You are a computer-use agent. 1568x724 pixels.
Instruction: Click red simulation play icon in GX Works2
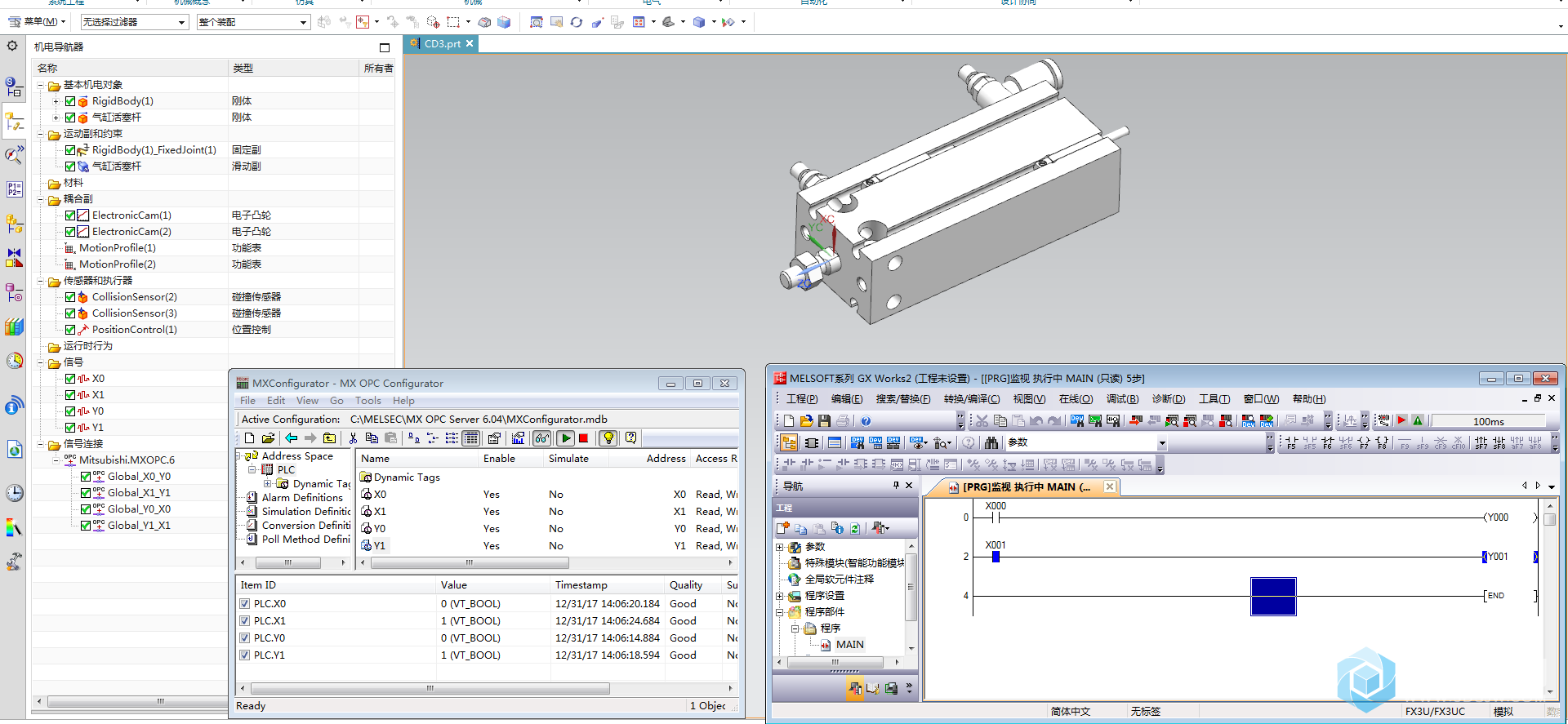tap(1401, 421)
